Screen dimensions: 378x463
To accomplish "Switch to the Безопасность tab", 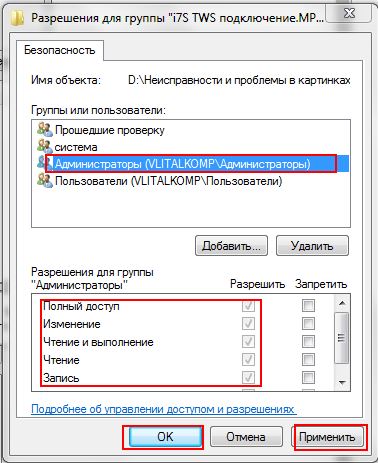I will 60,50.
